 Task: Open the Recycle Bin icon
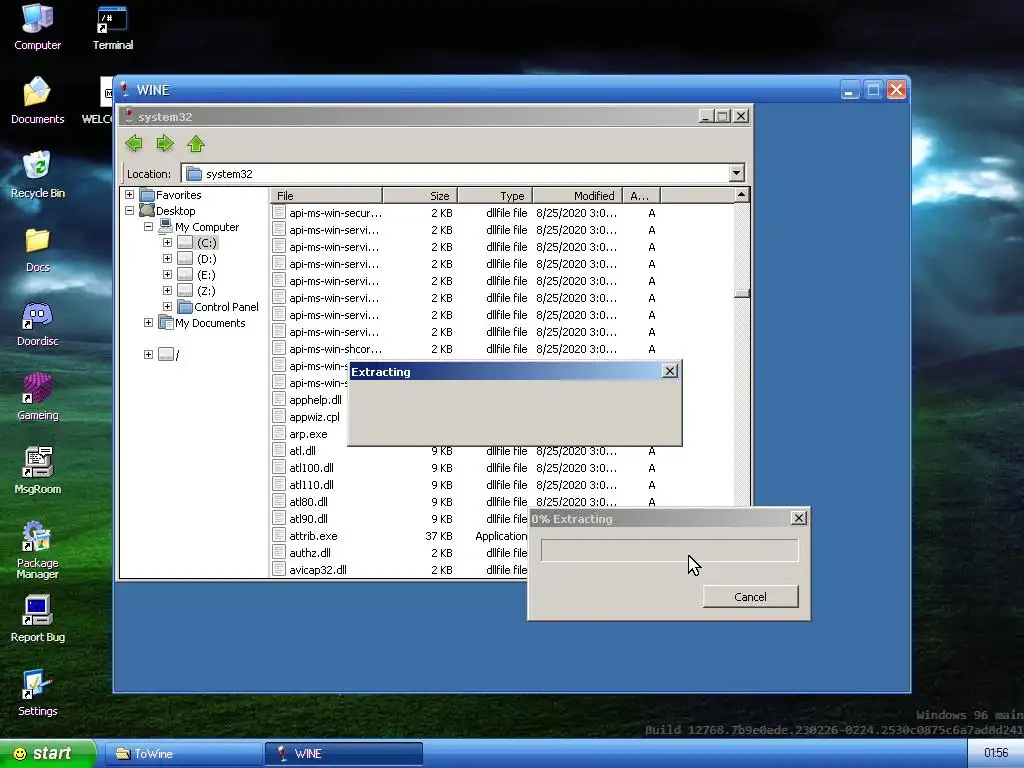37,174
